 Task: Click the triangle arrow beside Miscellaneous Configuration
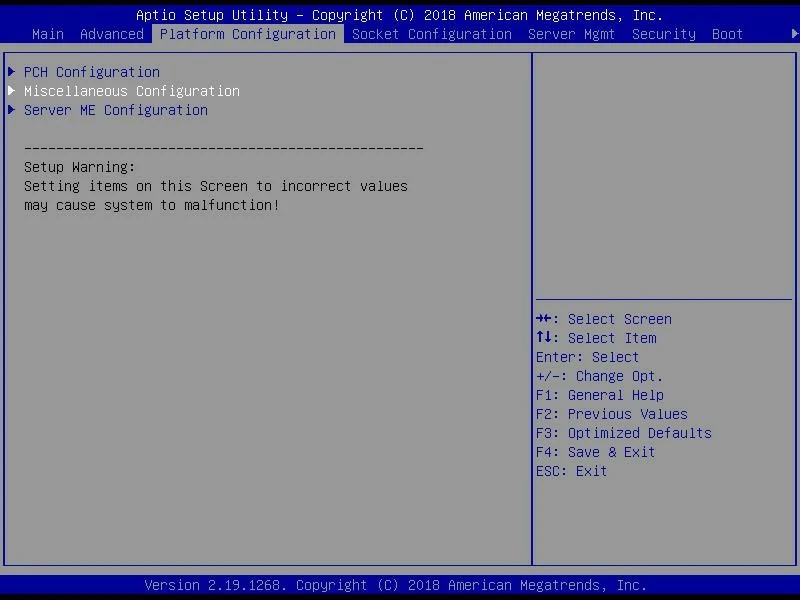[x=12, y=91]
